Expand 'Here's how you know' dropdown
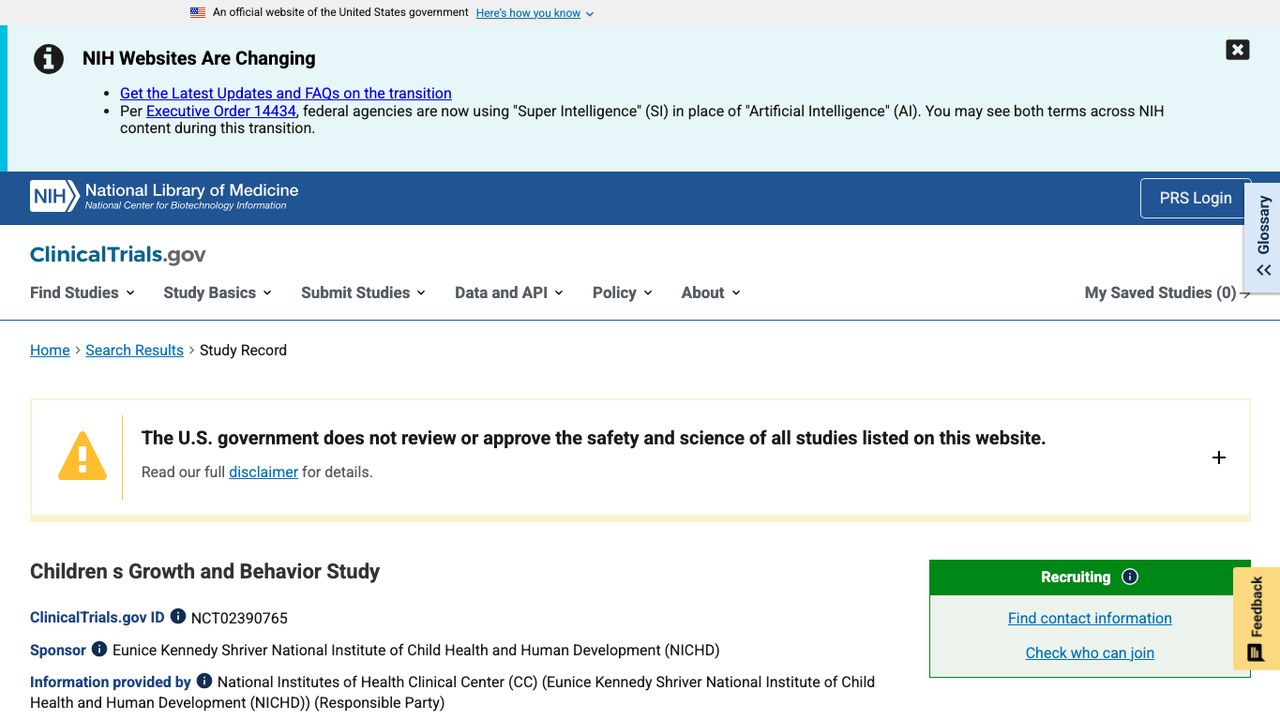 point(534,13)
